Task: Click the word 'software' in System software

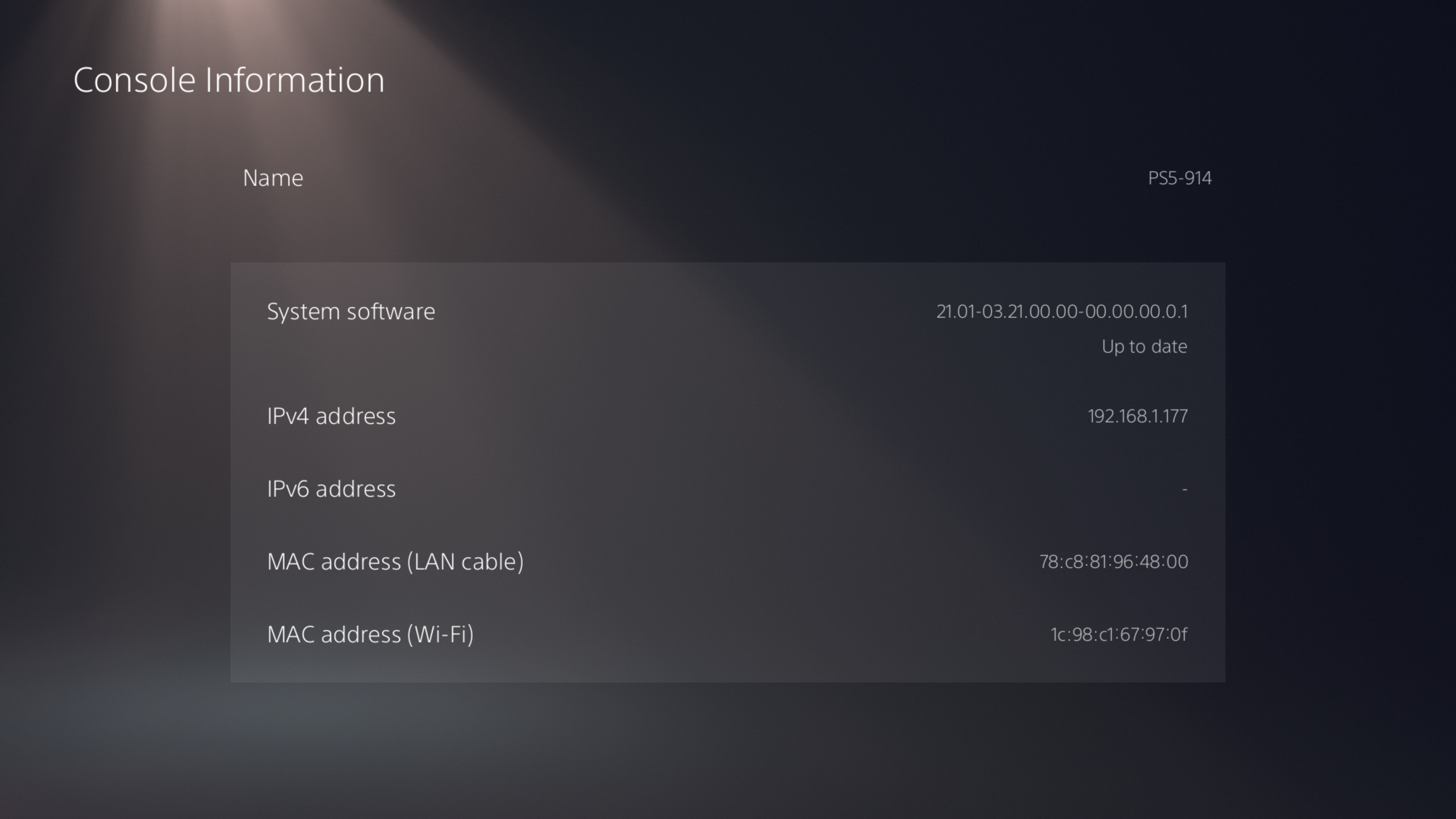Action: pyautogui.click(x=391, y=311)
